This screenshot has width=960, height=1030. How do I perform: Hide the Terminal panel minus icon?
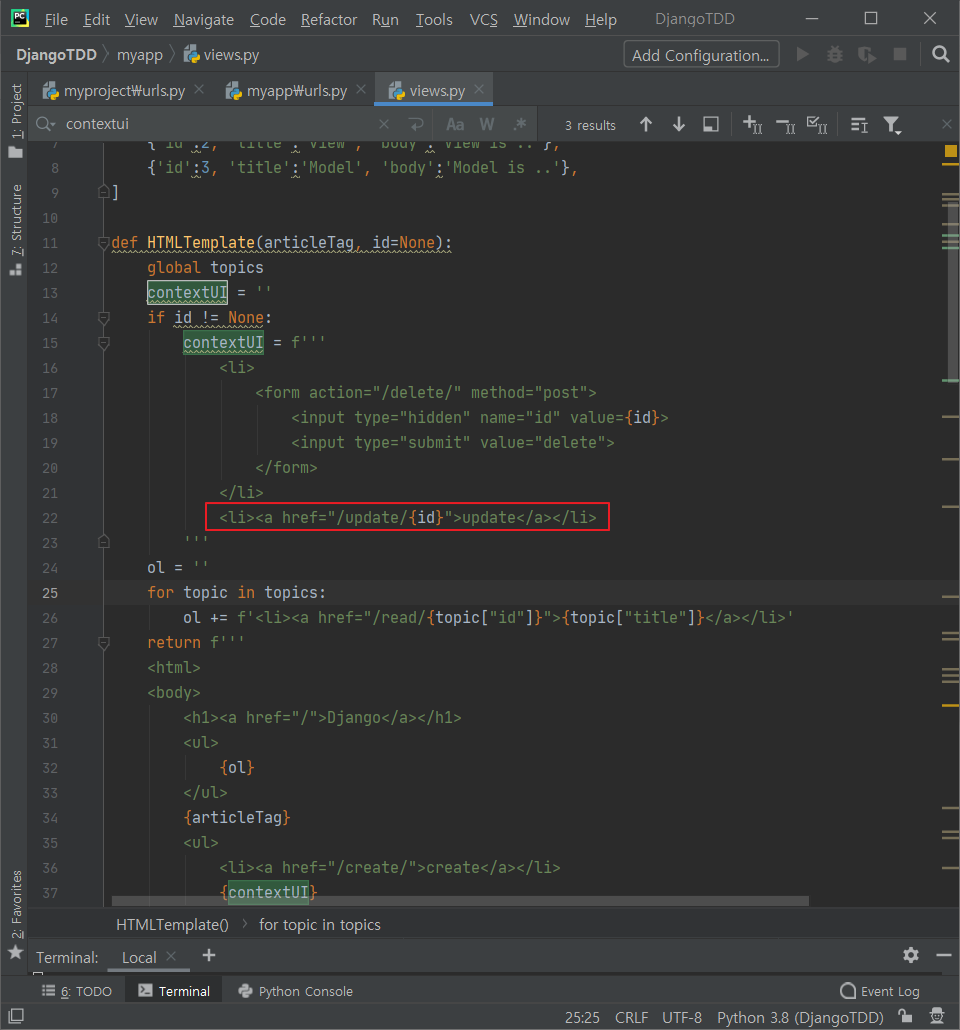click(944, 954)
